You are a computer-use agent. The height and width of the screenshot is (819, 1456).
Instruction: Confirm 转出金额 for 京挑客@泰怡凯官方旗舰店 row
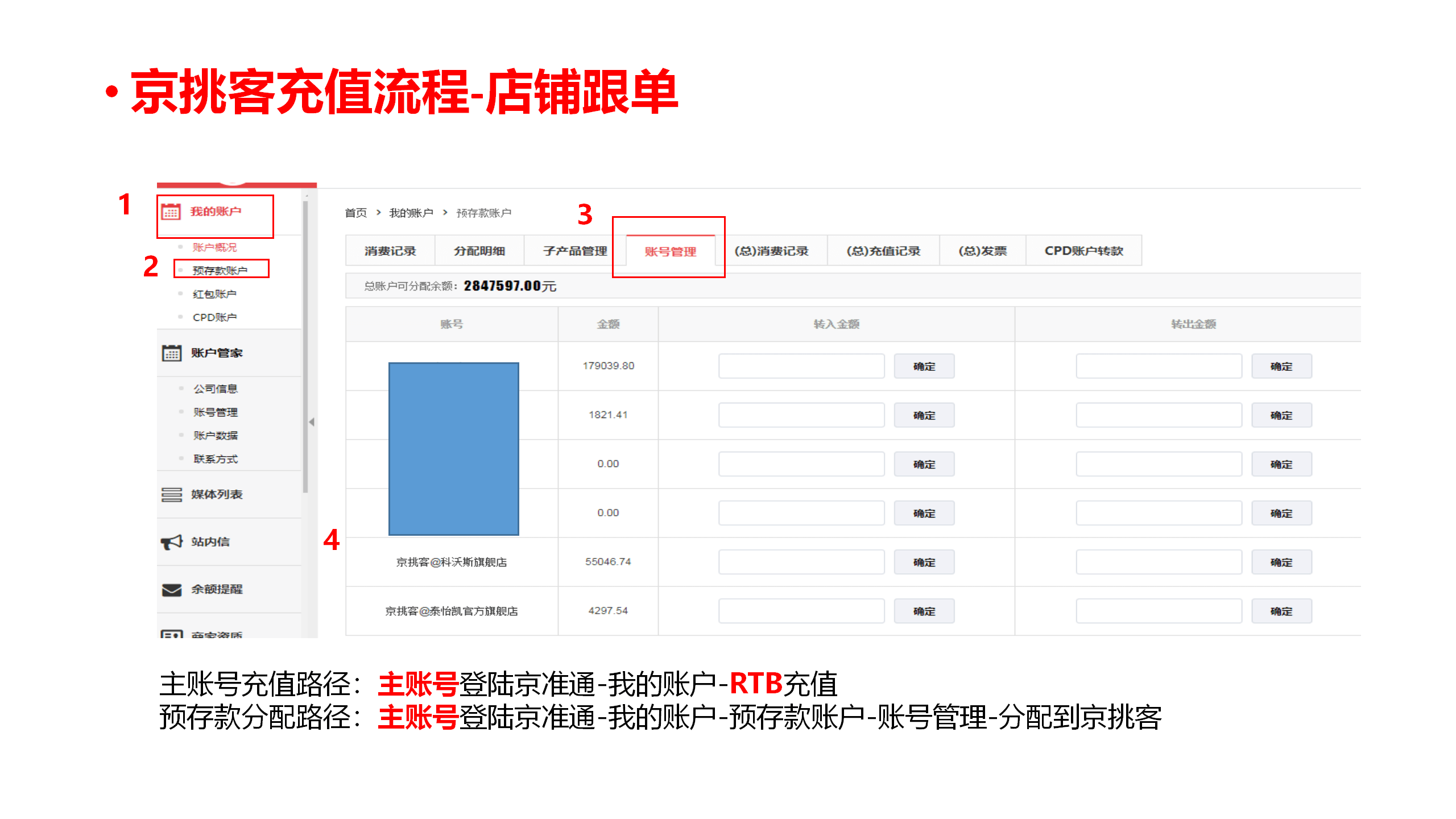(1281, 611)
